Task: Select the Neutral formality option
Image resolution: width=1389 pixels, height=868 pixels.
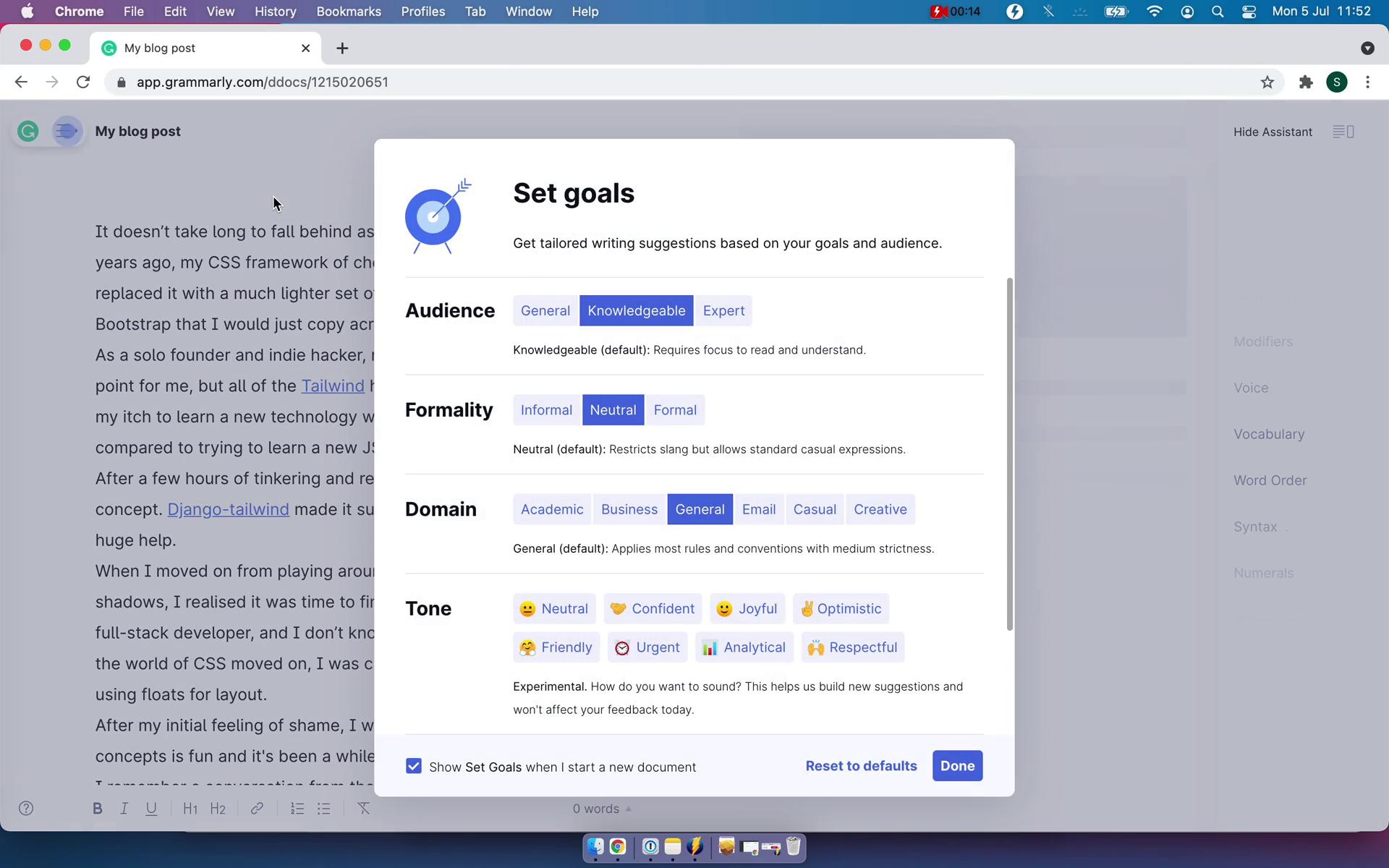Action: pyautogui.click(x=613, y=410)
